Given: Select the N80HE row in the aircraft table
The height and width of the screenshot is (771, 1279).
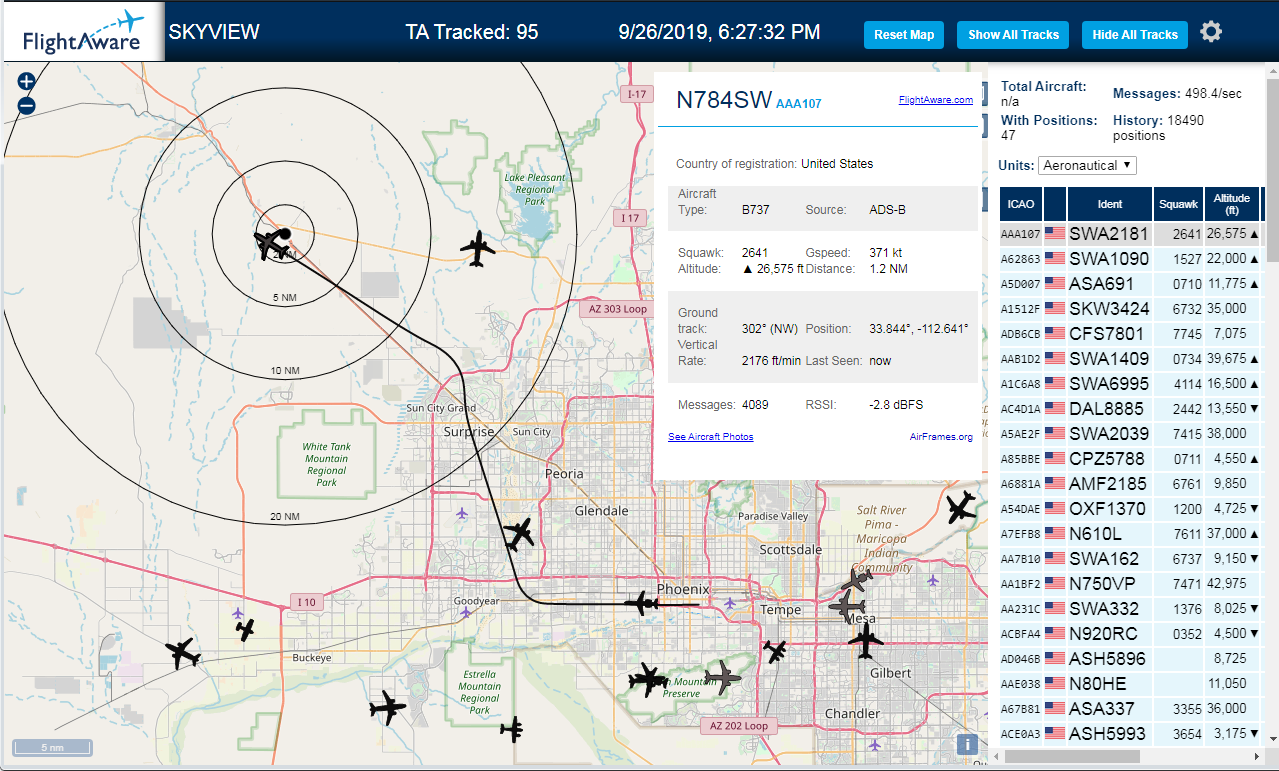Looking at the screenshot, I should (1130, 684).
